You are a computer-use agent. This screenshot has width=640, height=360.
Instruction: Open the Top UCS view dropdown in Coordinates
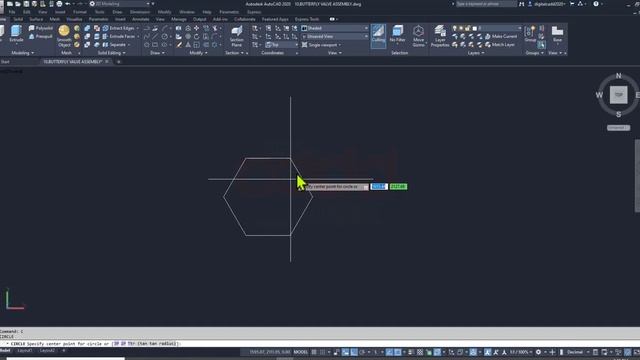tap(282, 44)
